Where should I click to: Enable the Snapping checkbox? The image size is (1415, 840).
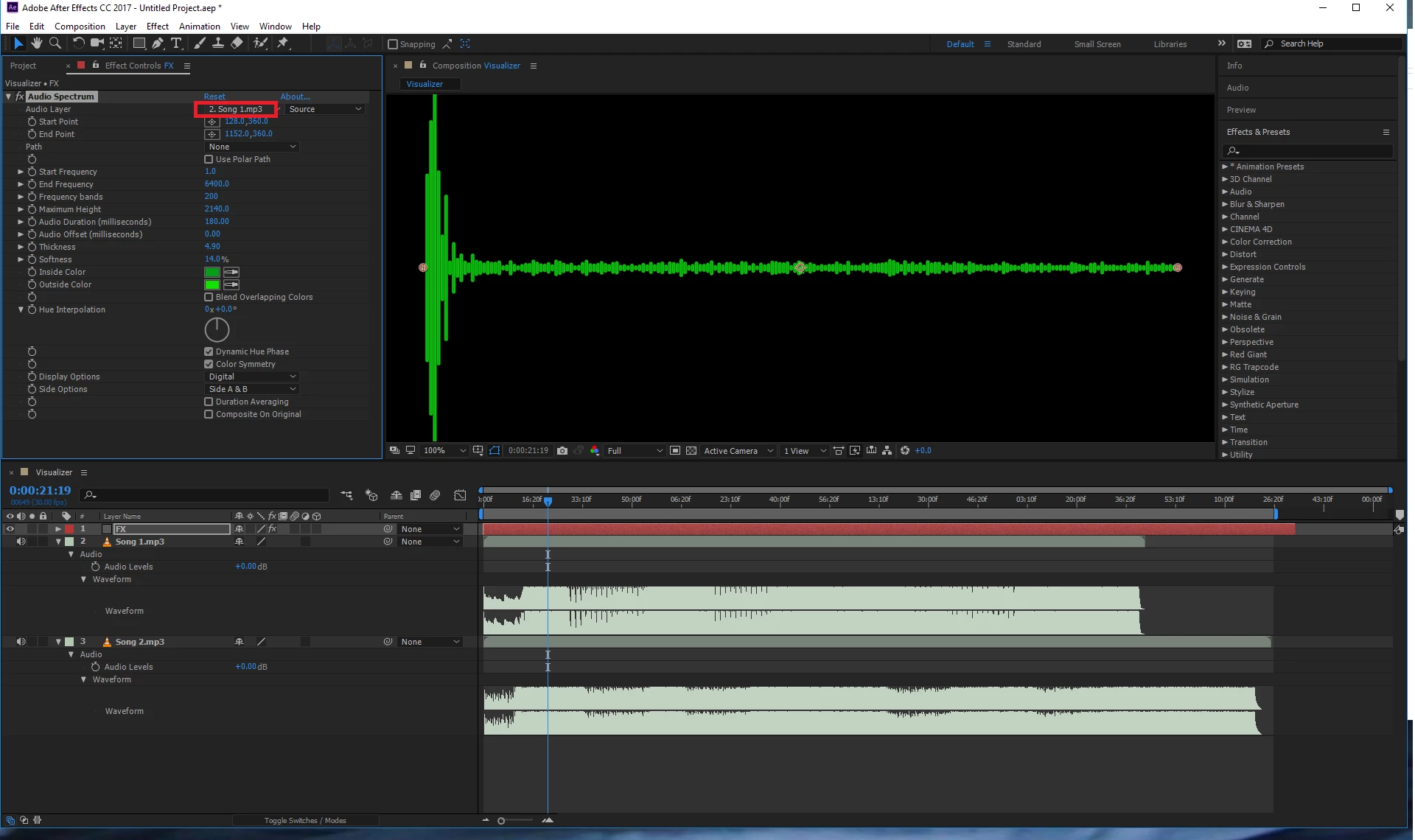coord(393,44)
